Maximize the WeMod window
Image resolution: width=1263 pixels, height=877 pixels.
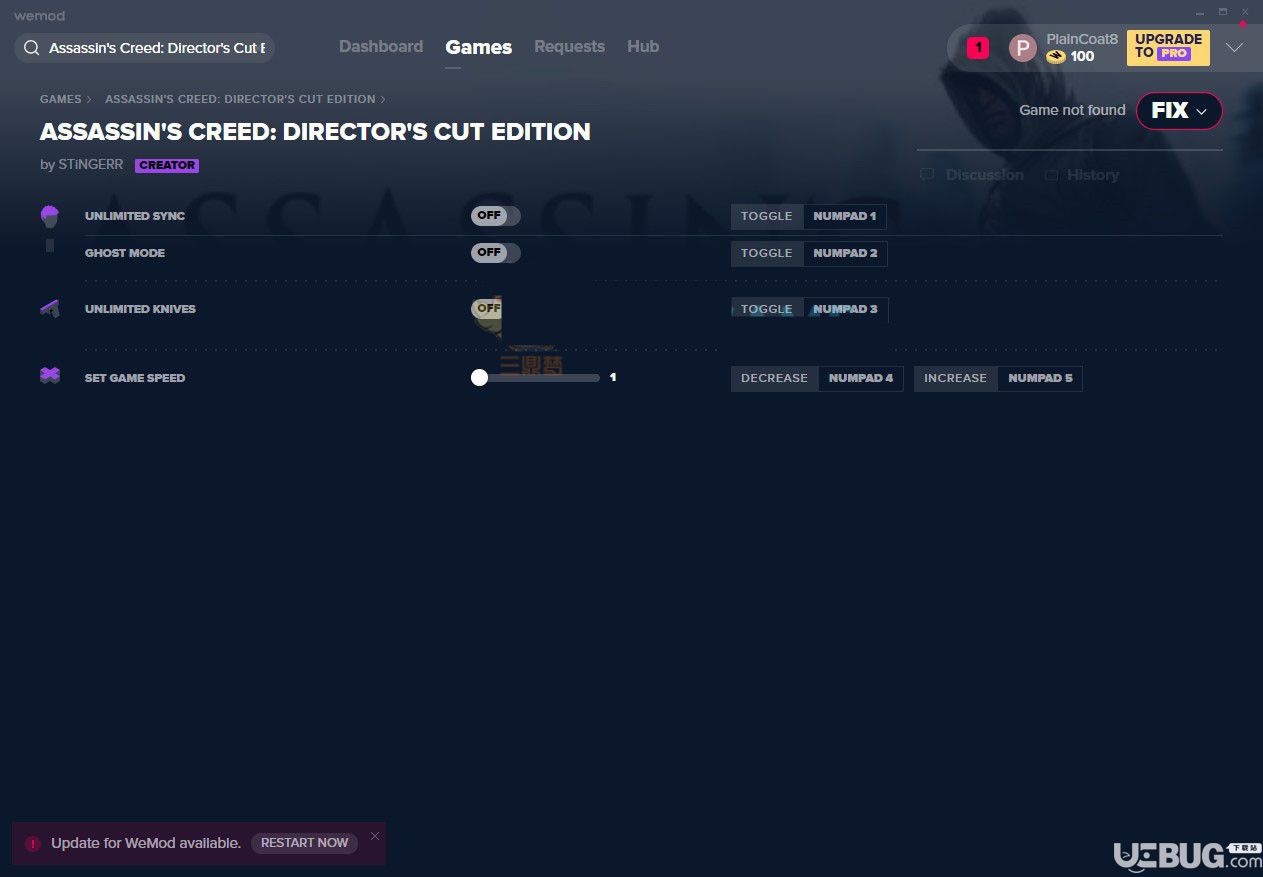(x=1222, y=11)
